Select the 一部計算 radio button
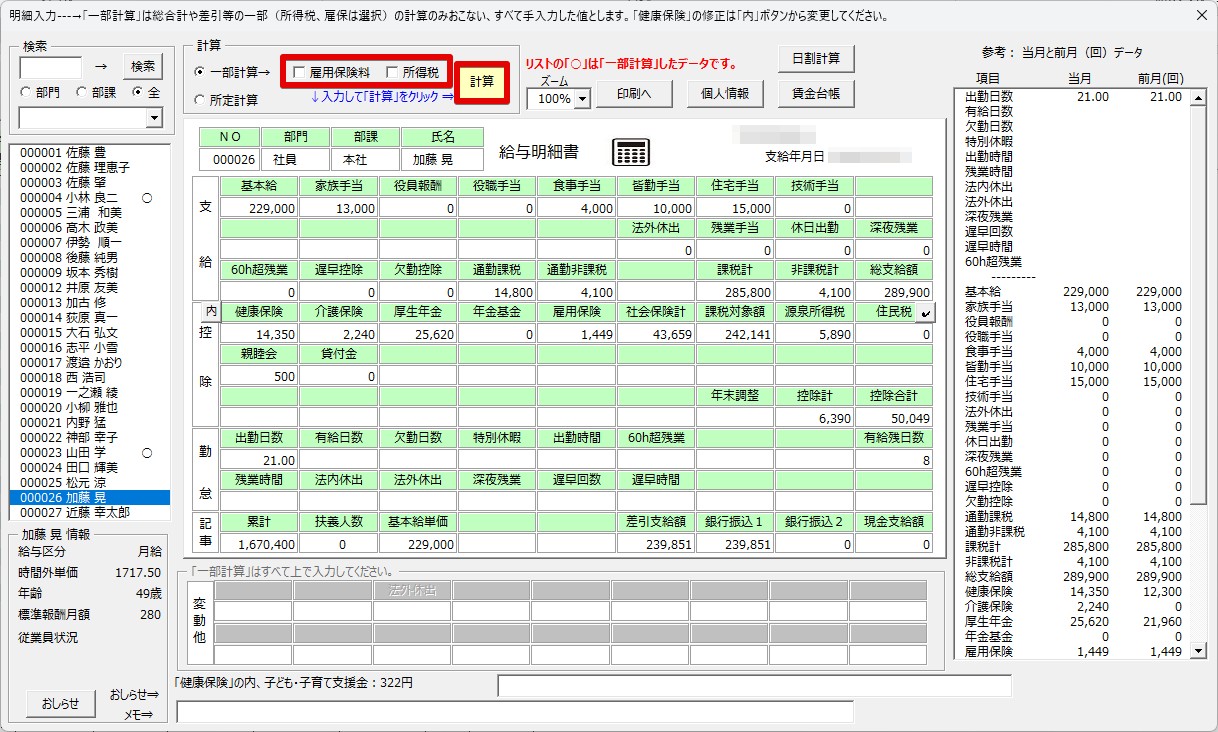This screenshot has width=1218, height=732. coord(200,72)
